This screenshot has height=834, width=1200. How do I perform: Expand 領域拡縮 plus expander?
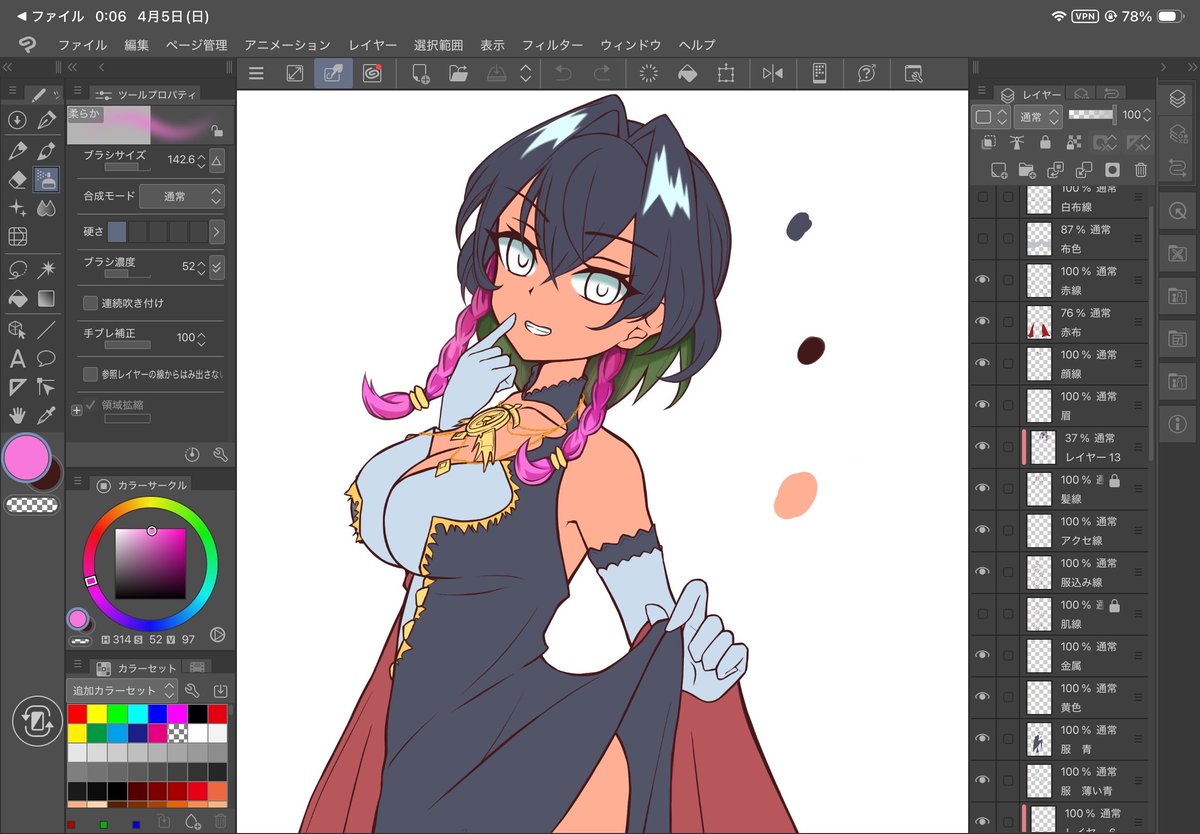click(x=77, y=409)
